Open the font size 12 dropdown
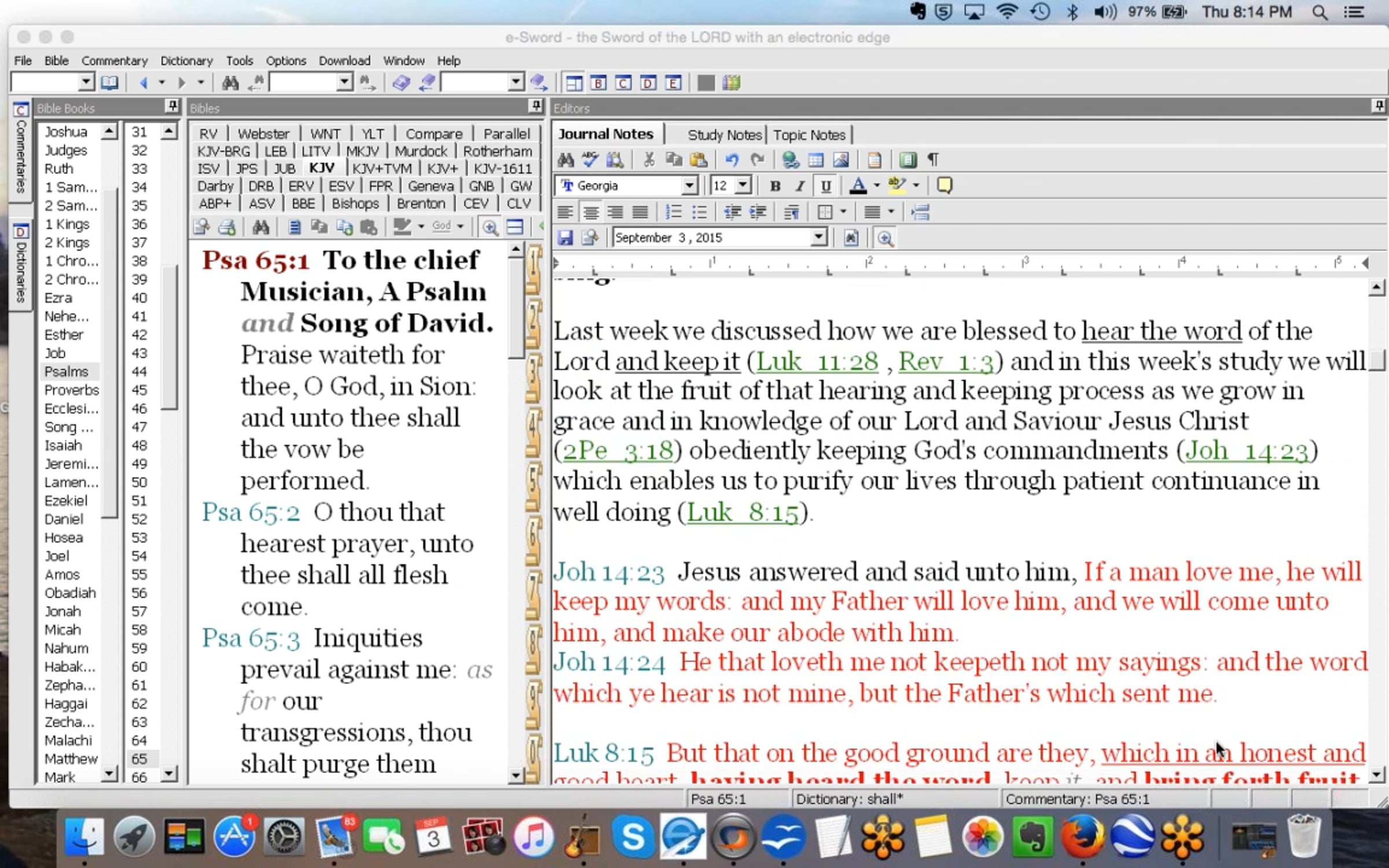The image size is (1389, 868). 743,186
